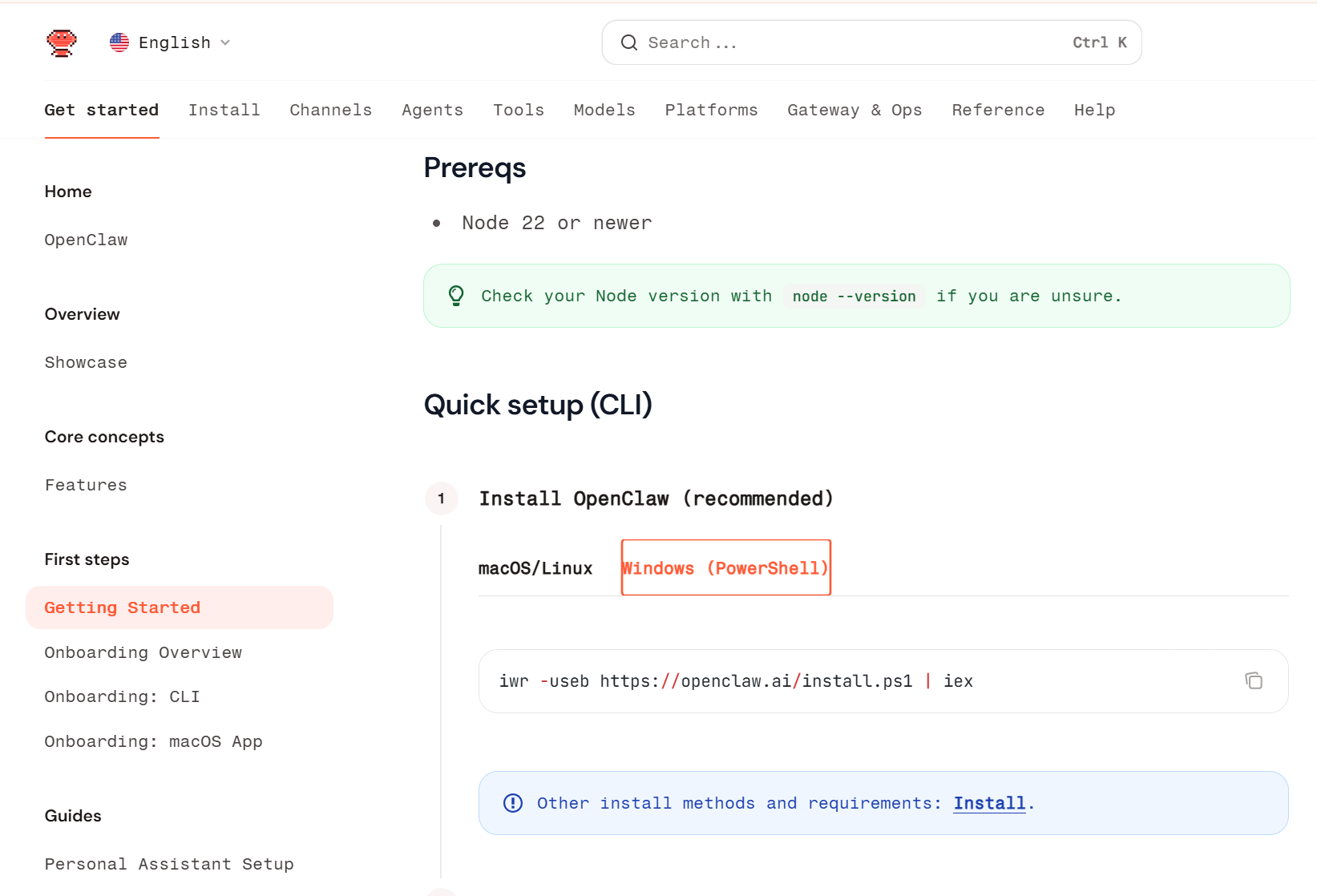Click the Install OpenClaw (recommended) step title
This screenshot has height=896, width=1317.
(656, 498)
